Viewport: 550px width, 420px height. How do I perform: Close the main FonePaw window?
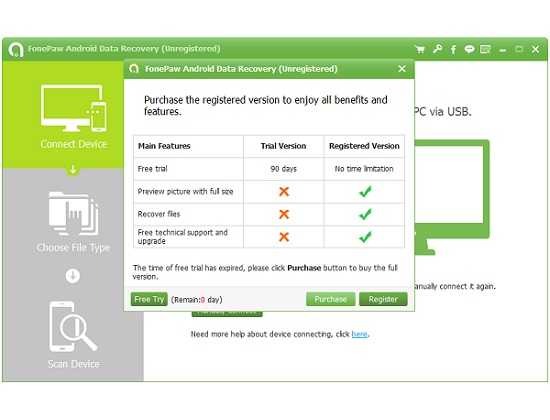tap(535, 49)
